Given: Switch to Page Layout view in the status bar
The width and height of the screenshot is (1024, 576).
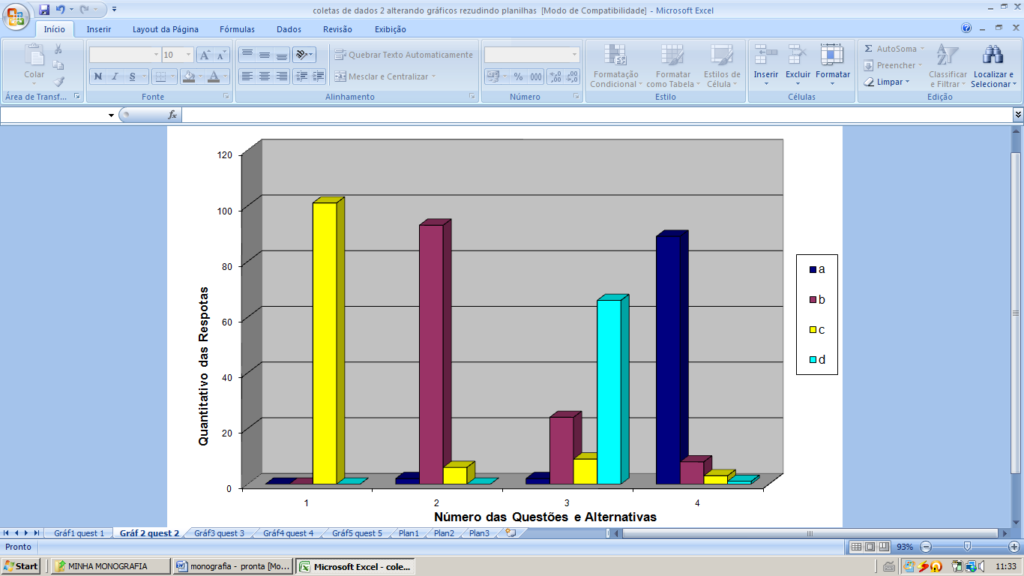Looking at the screenshot, I should tap(871, 547).
